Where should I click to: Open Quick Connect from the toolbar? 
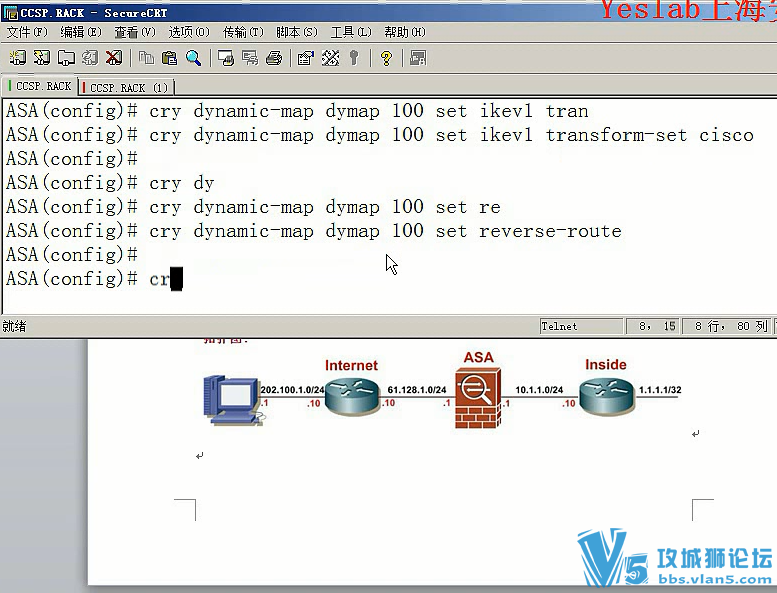[x=41, y=58]
